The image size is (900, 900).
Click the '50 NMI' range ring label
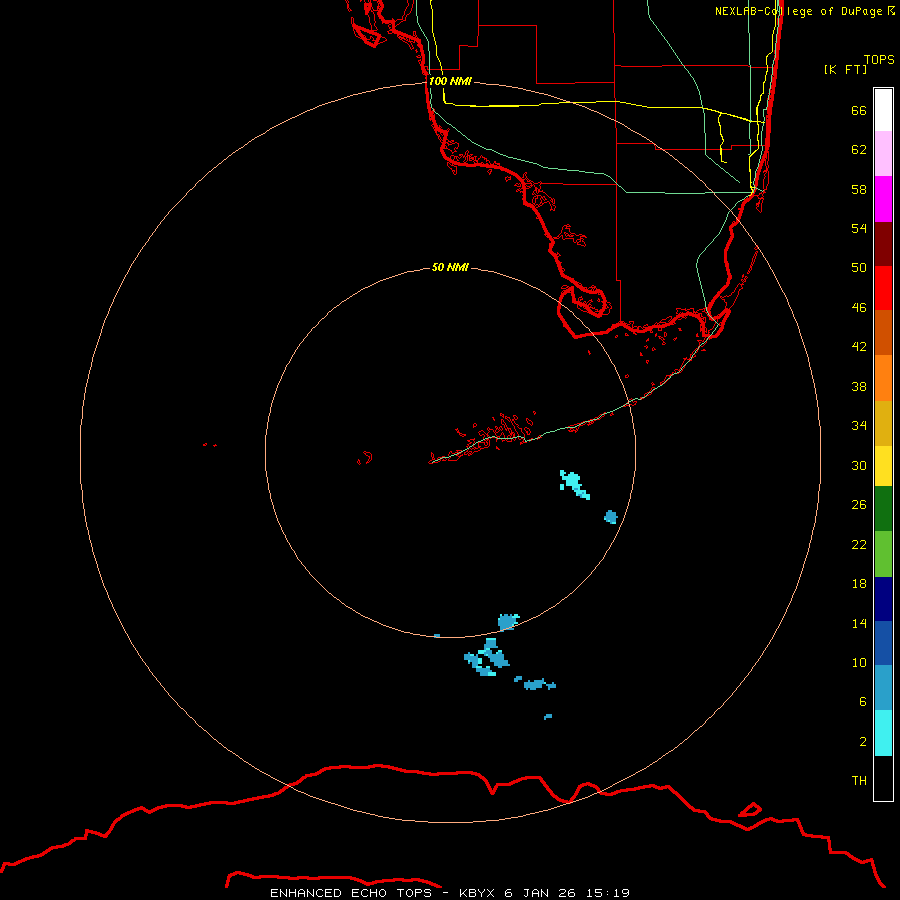coord(450,267)
